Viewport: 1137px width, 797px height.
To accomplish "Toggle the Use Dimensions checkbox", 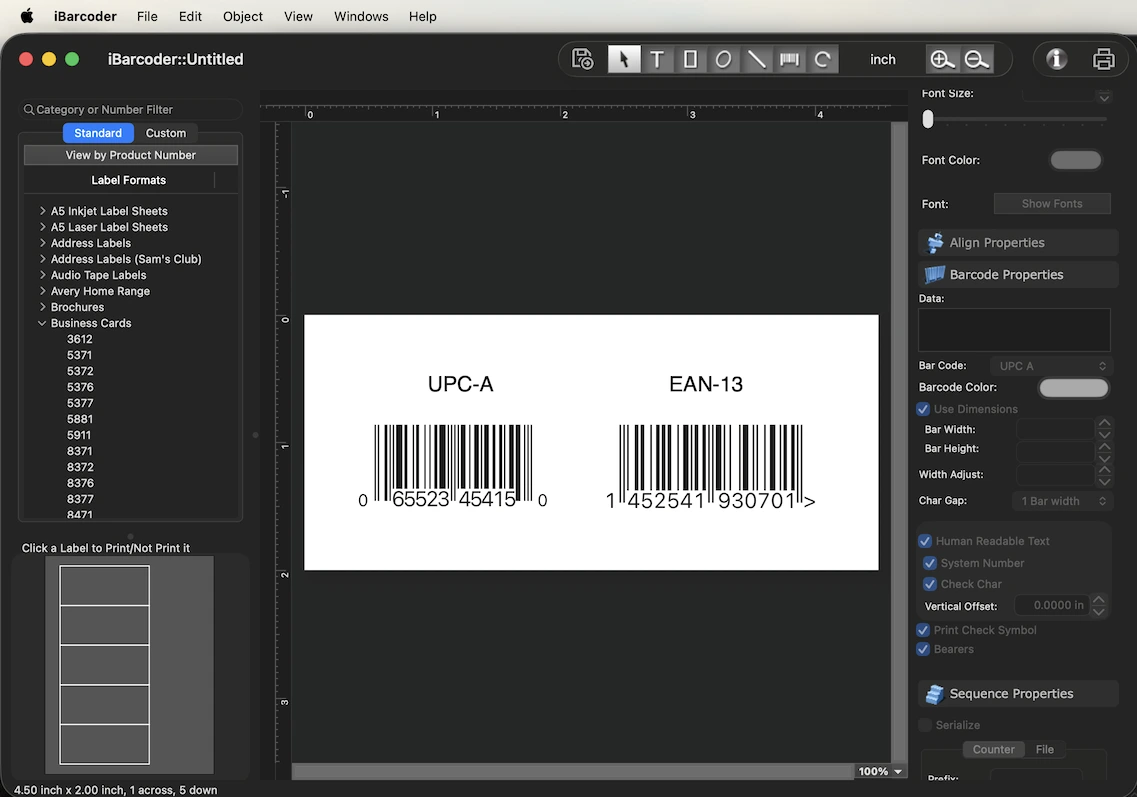I will click(x=923, y=409).
